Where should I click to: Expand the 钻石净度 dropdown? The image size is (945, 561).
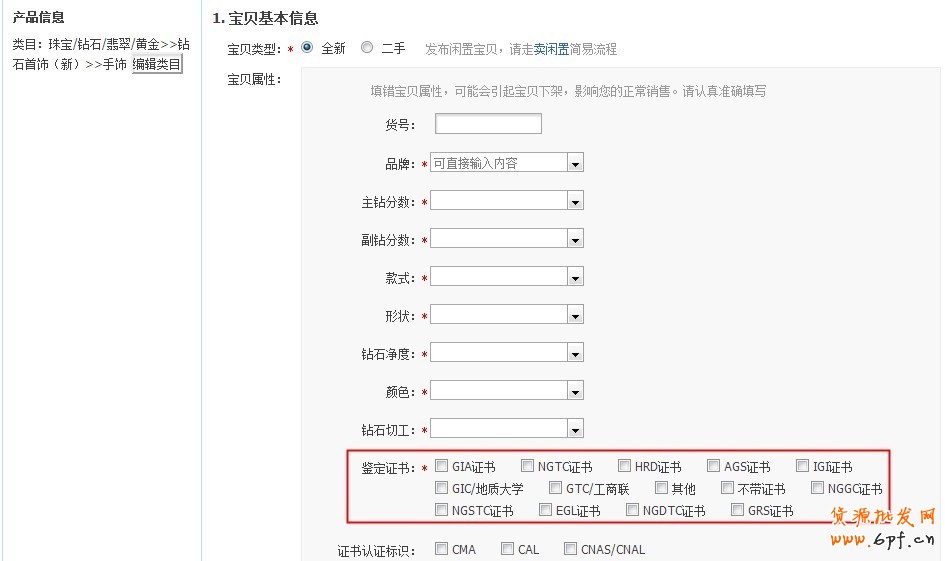pyautogui.click(x=575, y=353)
